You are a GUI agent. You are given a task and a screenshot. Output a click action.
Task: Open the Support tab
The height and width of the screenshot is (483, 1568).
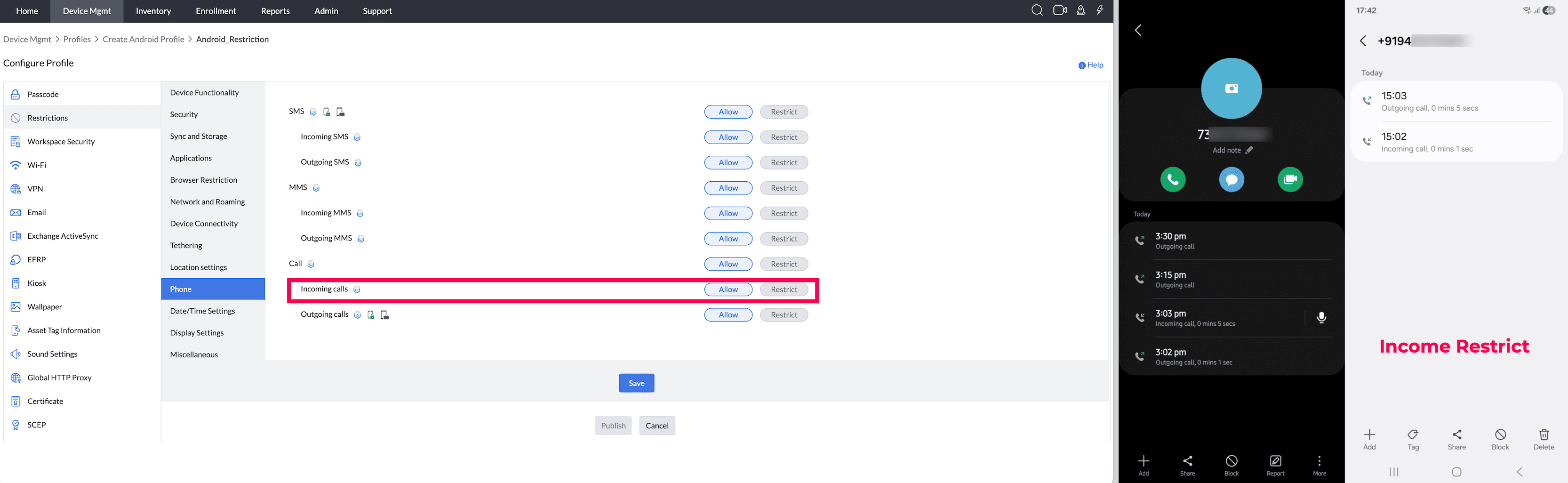[377, 11]
